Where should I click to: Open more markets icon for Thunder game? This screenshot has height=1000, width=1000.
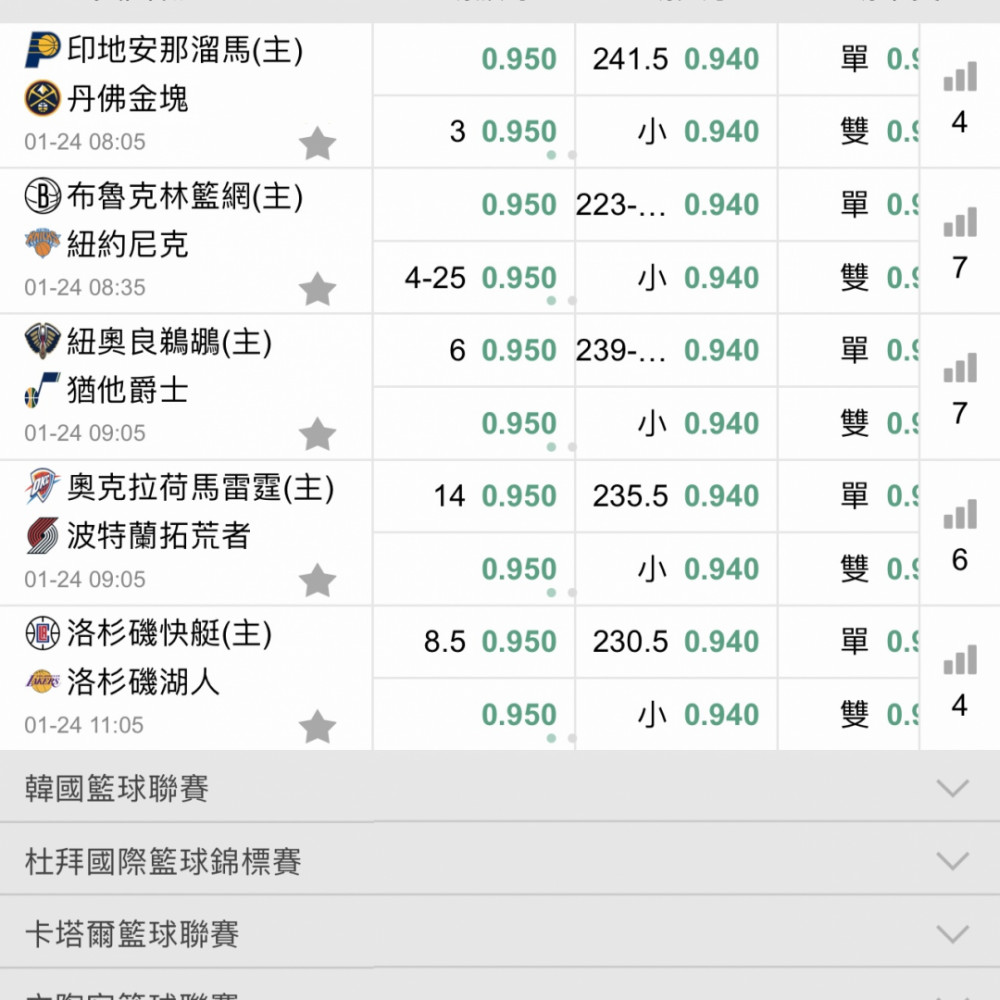[x=960, y=515]
